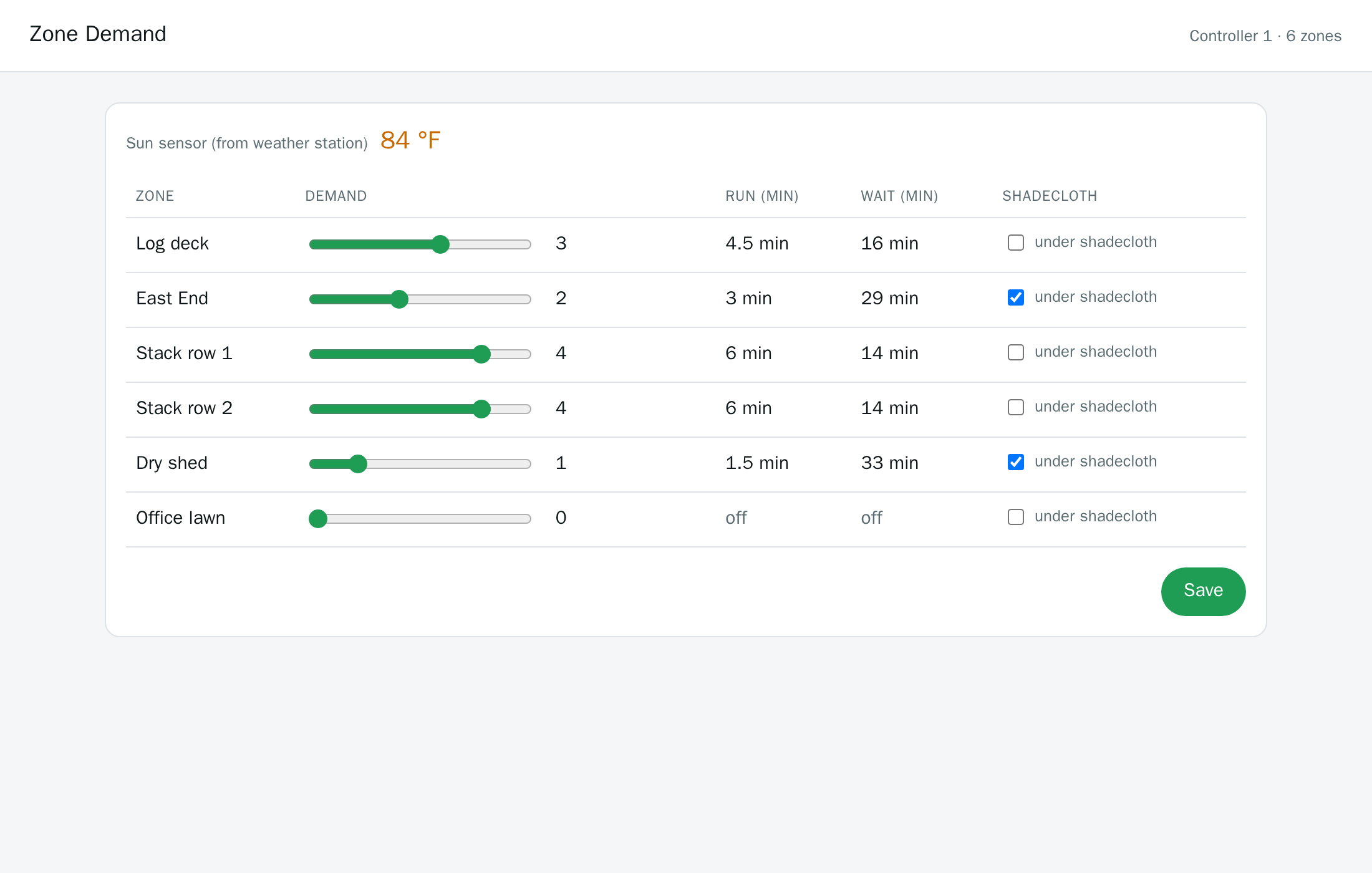Viewport: 1372px width, 873px height.
Task: Click the ZONE column header
Action: (x=155, y=196)
